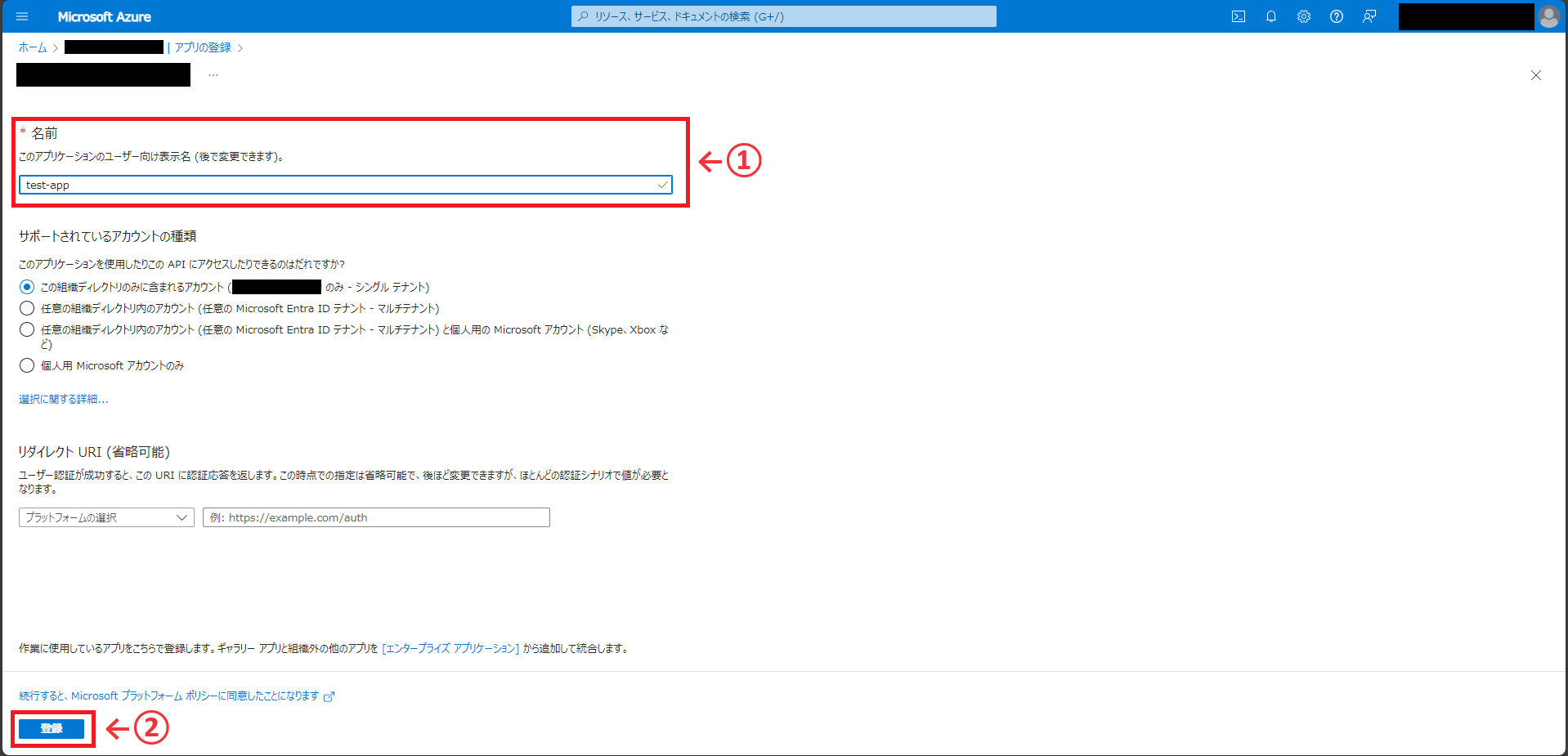Navigate to ホーム via the breadcrumb
Image resolution: width=1568 pixels, height=756 pixels.
pos(31,47)
